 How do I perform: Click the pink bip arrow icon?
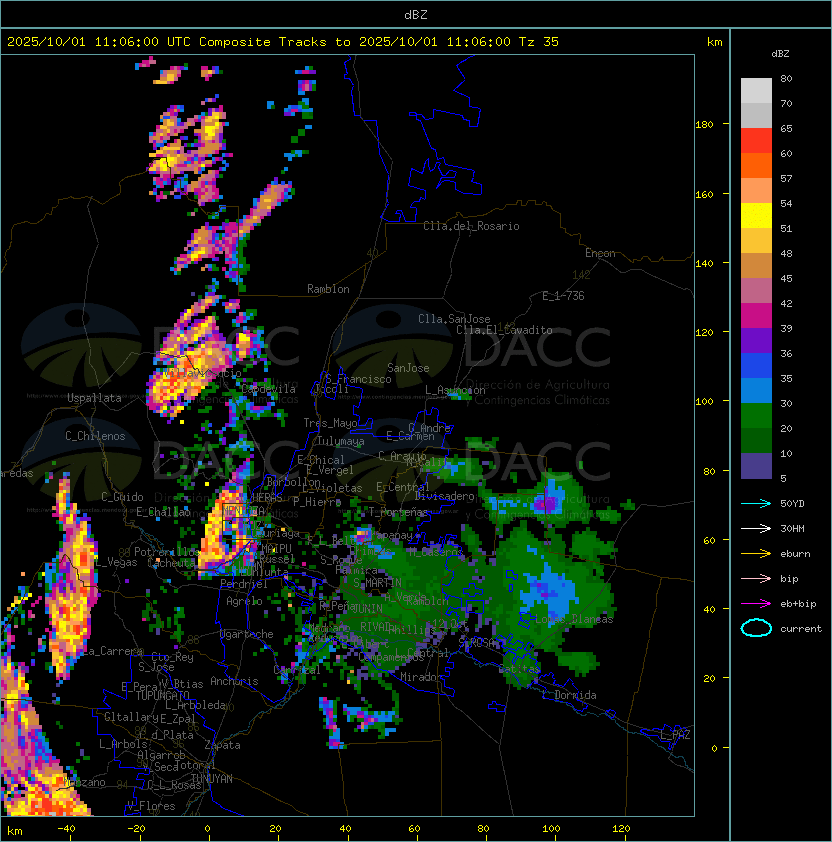(x=756, y=578)
